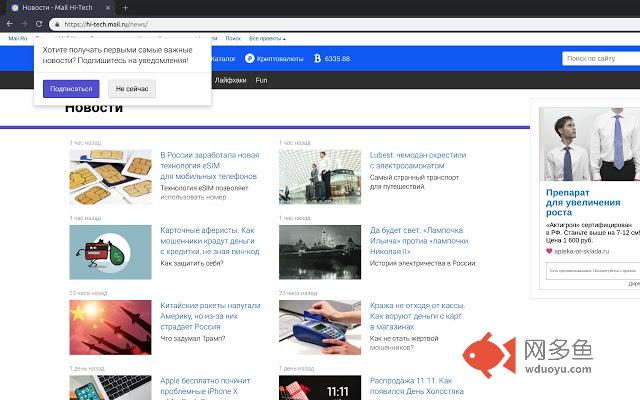The width and height of the screenshot is (640, 400).
Task: Open apteka-ot-sklada.ru ad link
Action: click(581, 251)
